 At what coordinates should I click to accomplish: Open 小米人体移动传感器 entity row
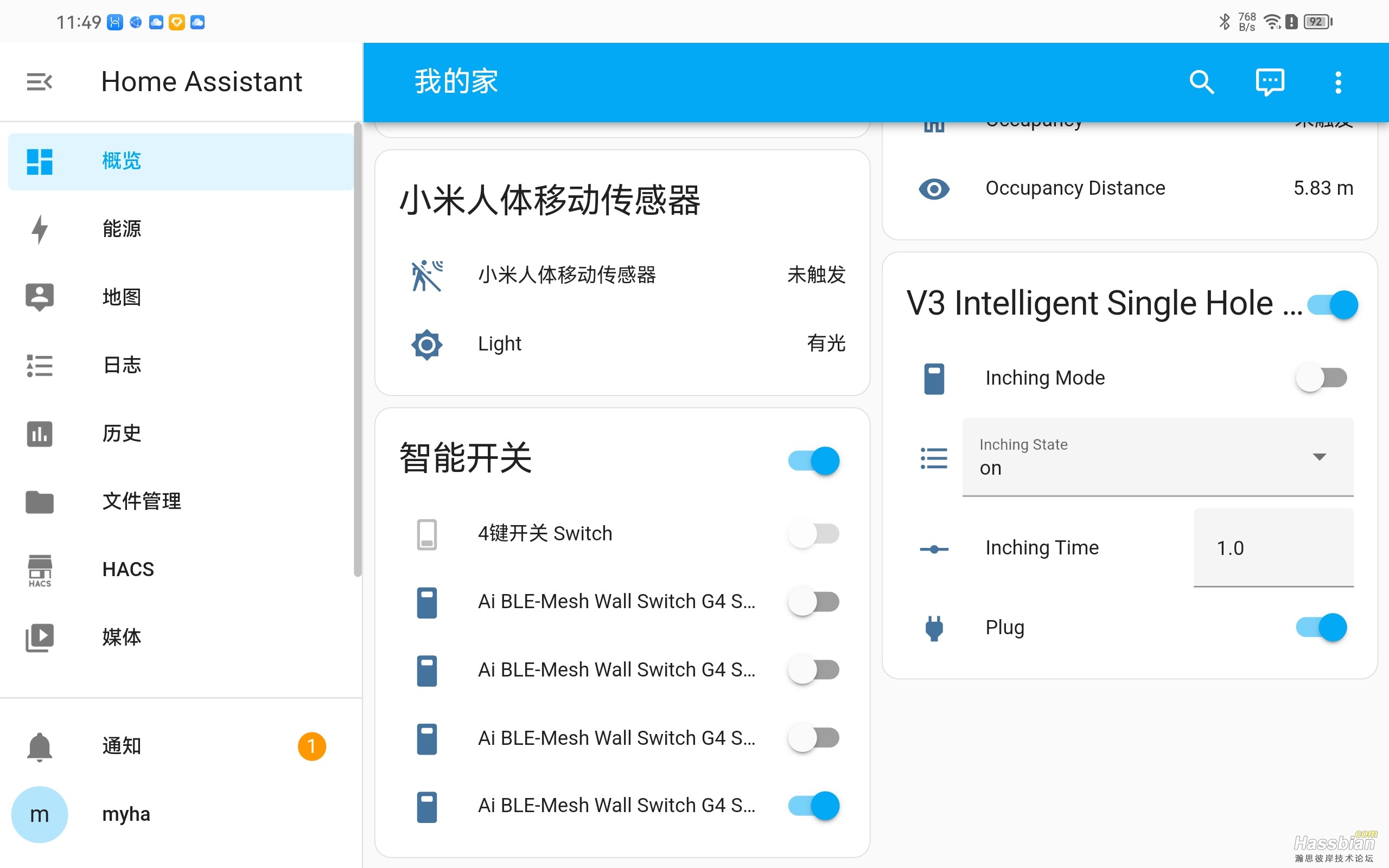click(x=623, y=275)
